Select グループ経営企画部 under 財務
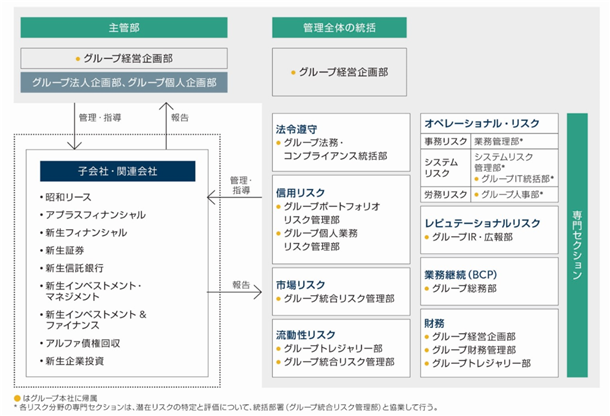The height and width of the screenshot is (416, 610). click(x=473, y=337)
